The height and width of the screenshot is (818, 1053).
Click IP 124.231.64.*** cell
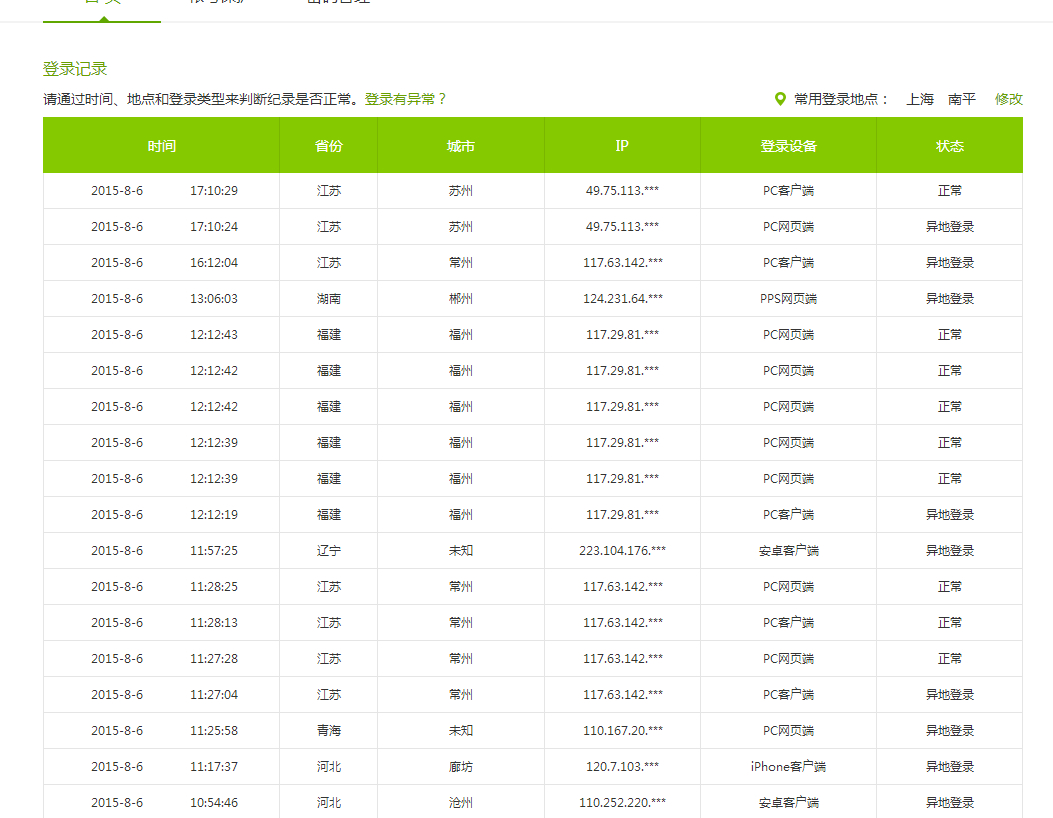(x=623, y=299)
